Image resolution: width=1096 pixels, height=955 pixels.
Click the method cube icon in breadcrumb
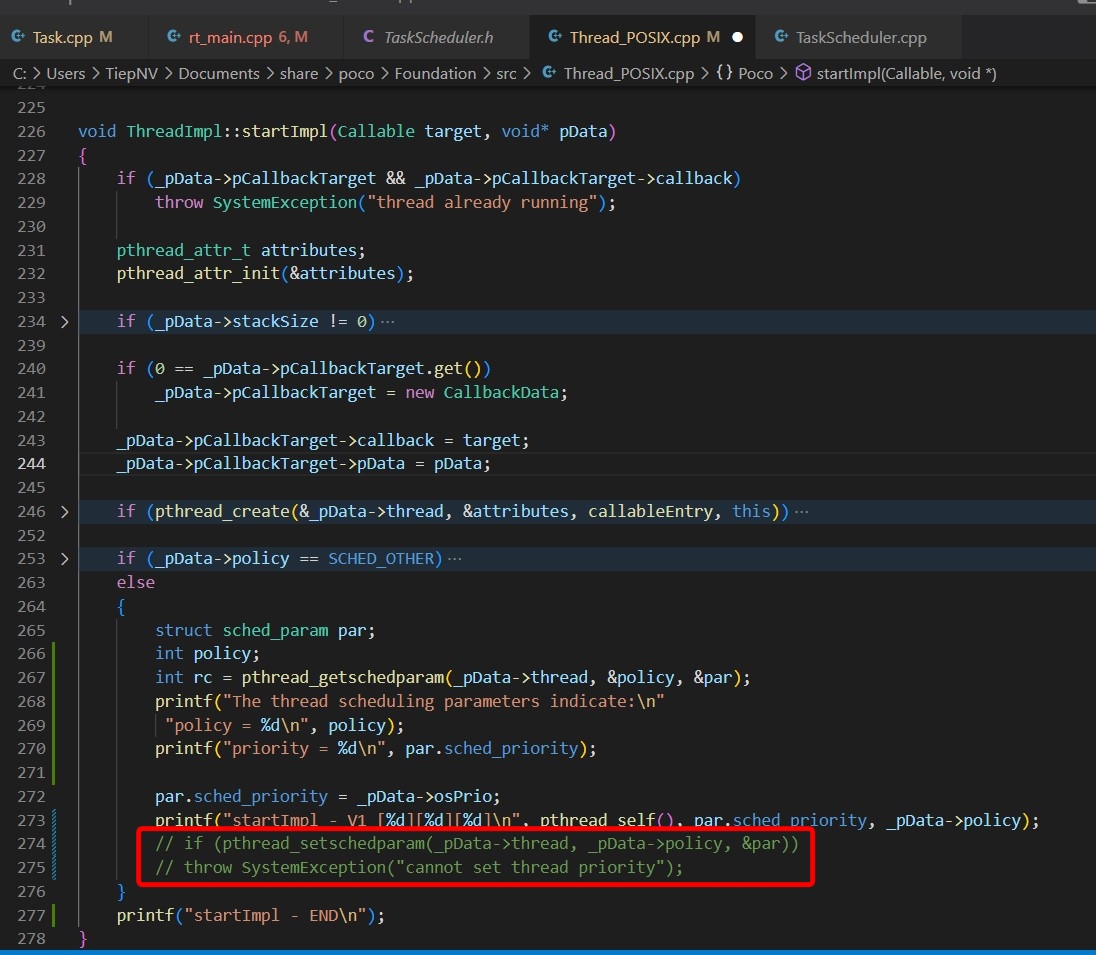[x=803, y=73]
